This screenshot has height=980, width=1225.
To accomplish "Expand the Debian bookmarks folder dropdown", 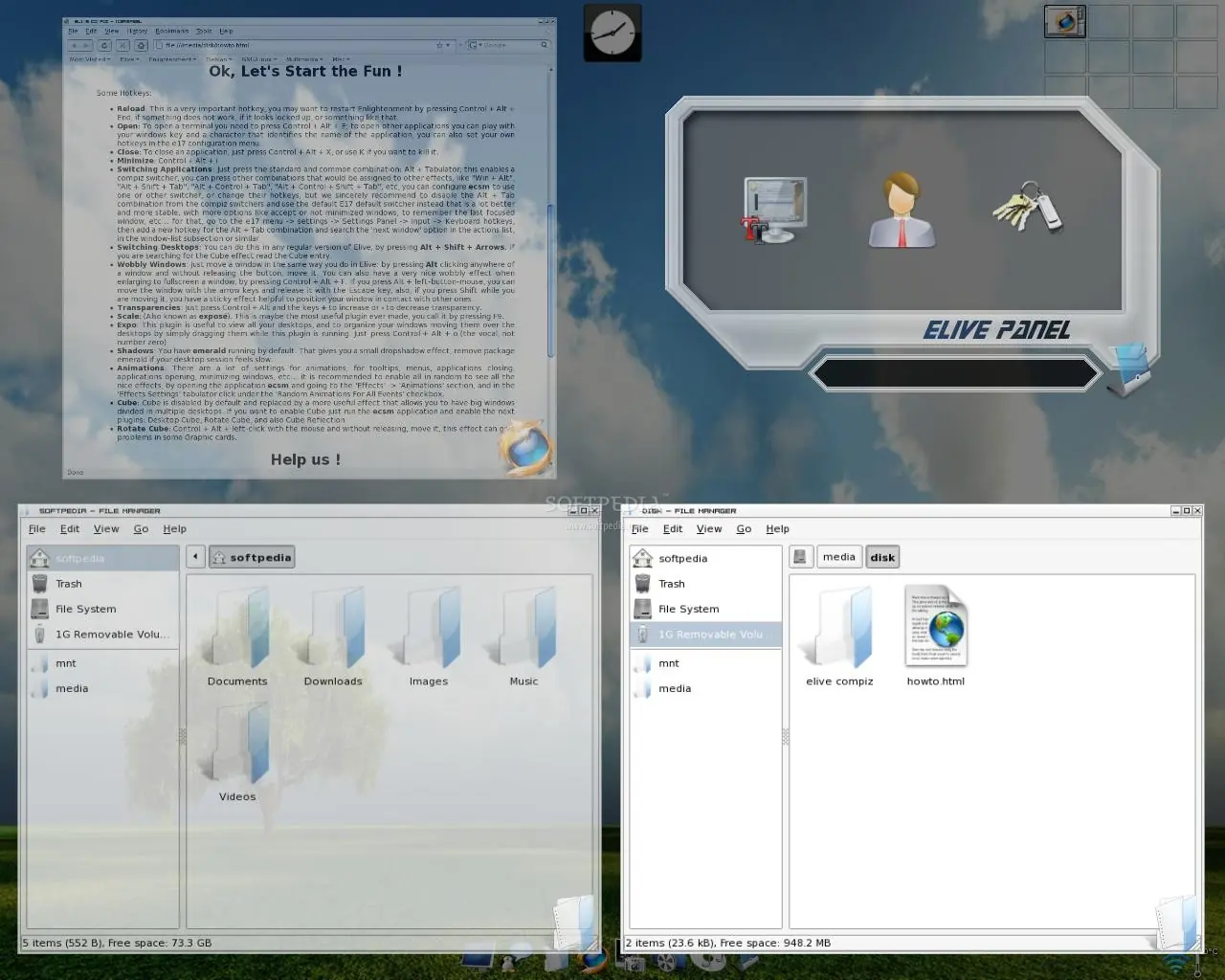I will coord(219,59).
